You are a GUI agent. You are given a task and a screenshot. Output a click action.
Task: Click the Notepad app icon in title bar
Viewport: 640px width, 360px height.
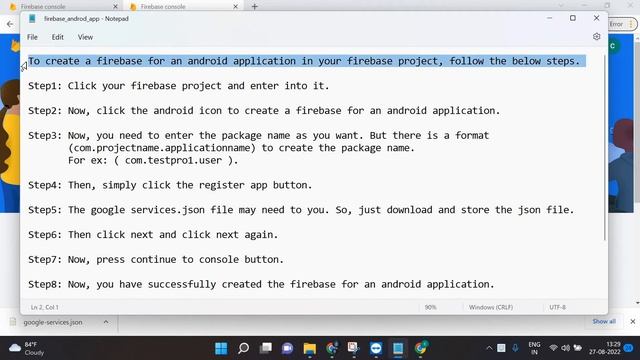32,18
